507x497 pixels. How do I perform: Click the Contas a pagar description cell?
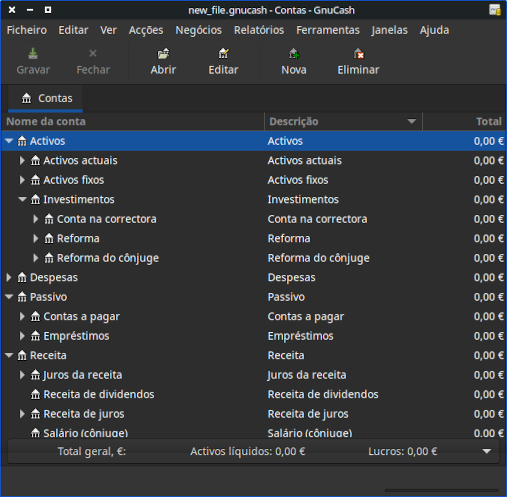coord(306,317)
